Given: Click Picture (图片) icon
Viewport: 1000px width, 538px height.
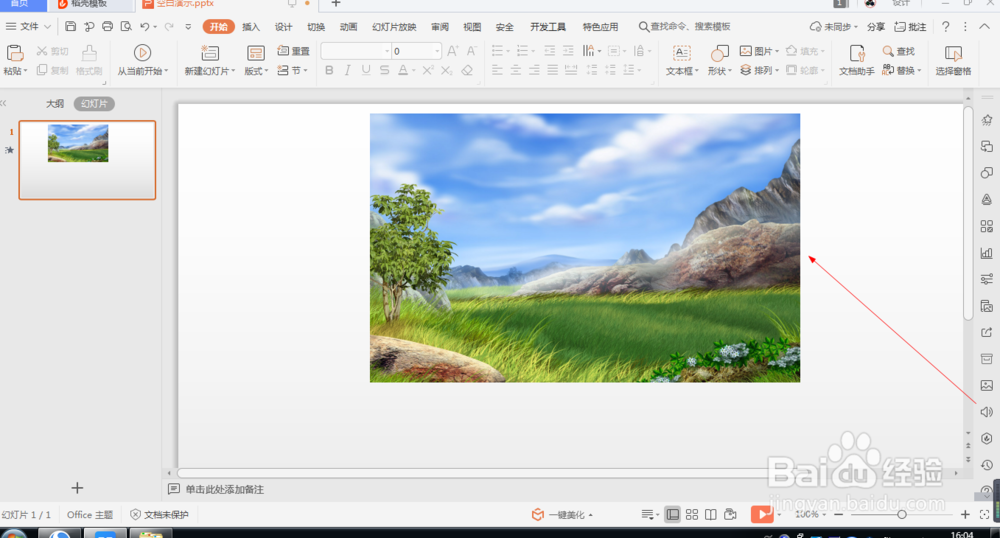Looking at the screenshot, I should click(746, 51).
